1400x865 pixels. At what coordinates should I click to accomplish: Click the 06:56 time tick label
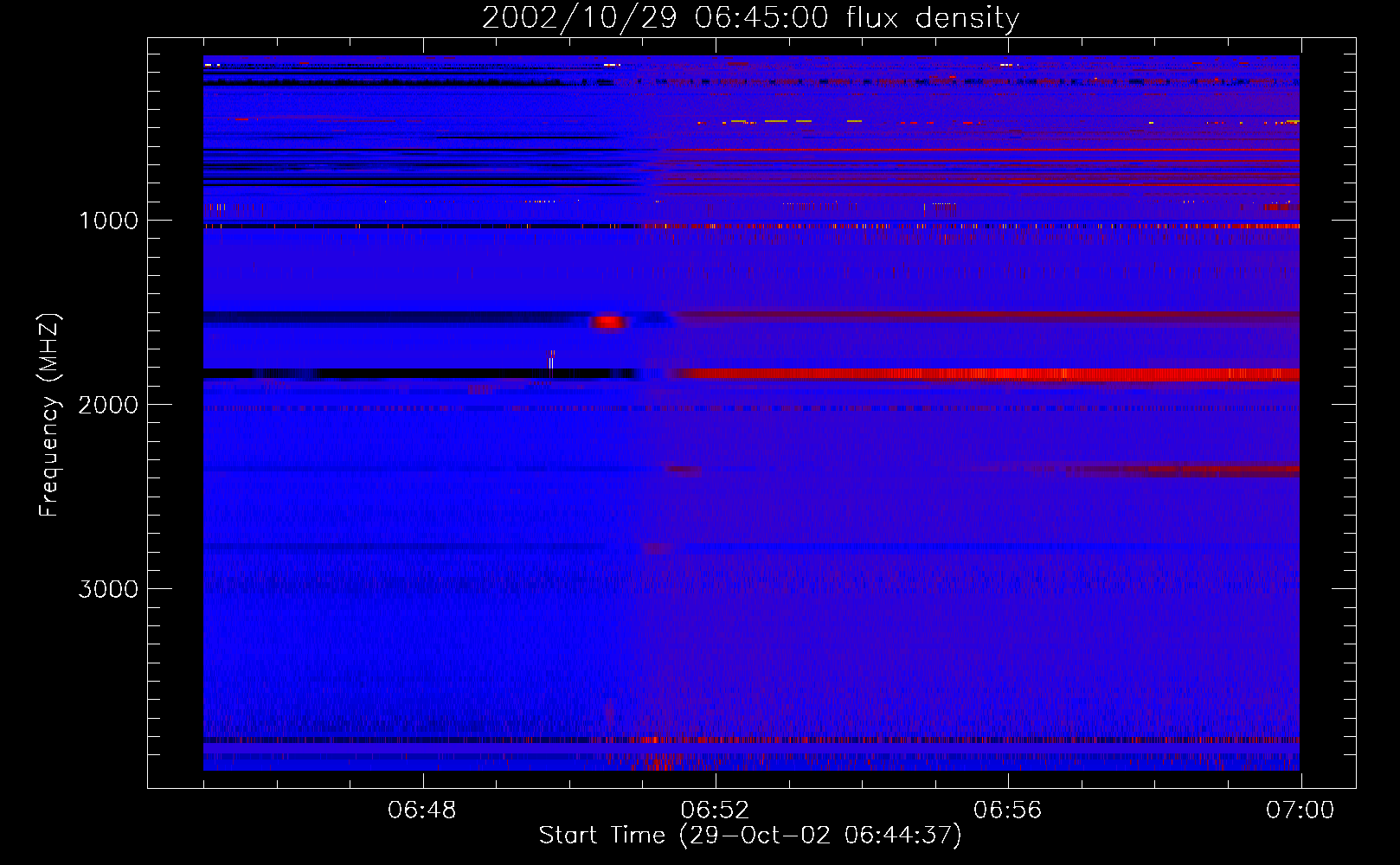click(1007, 810)
